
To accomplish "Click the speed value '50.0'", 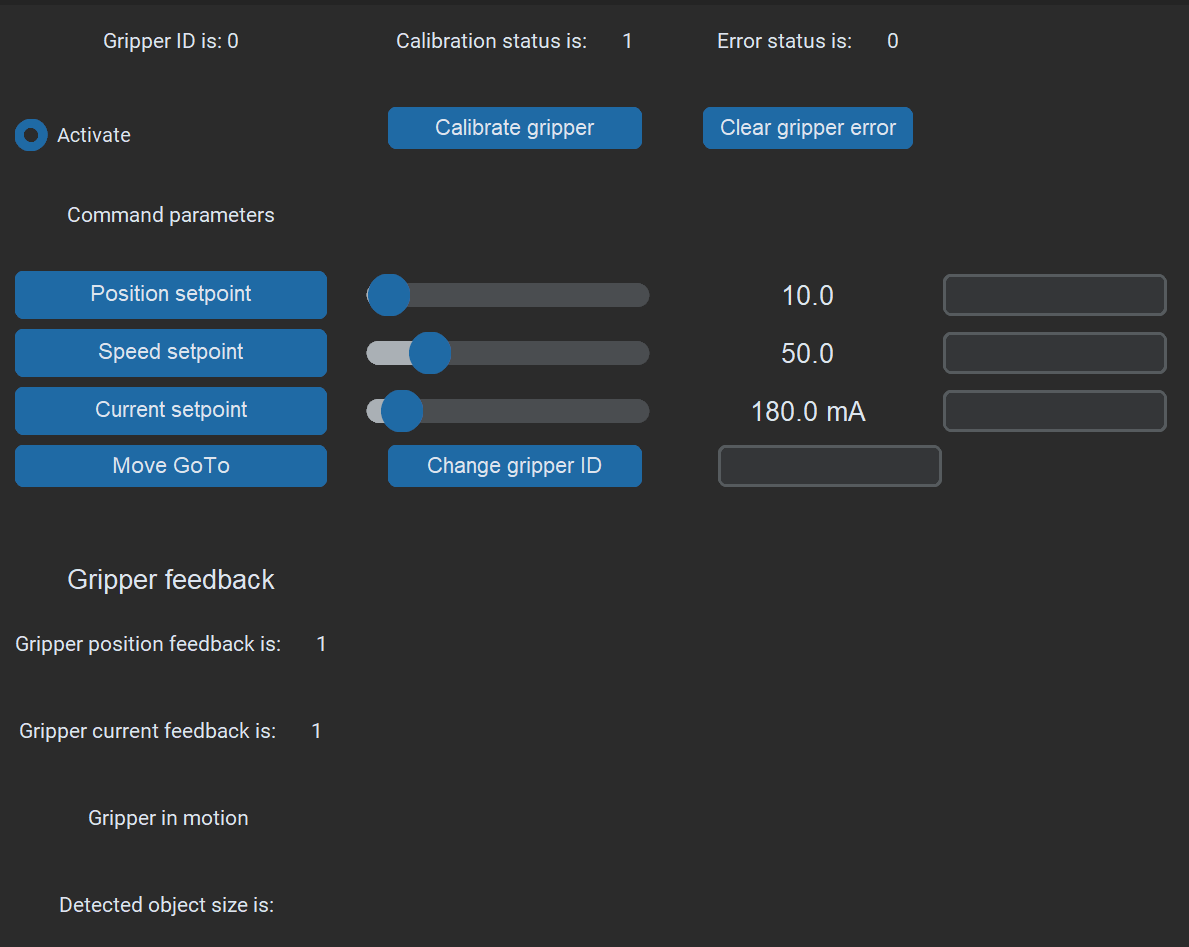I will coord(808,353).
